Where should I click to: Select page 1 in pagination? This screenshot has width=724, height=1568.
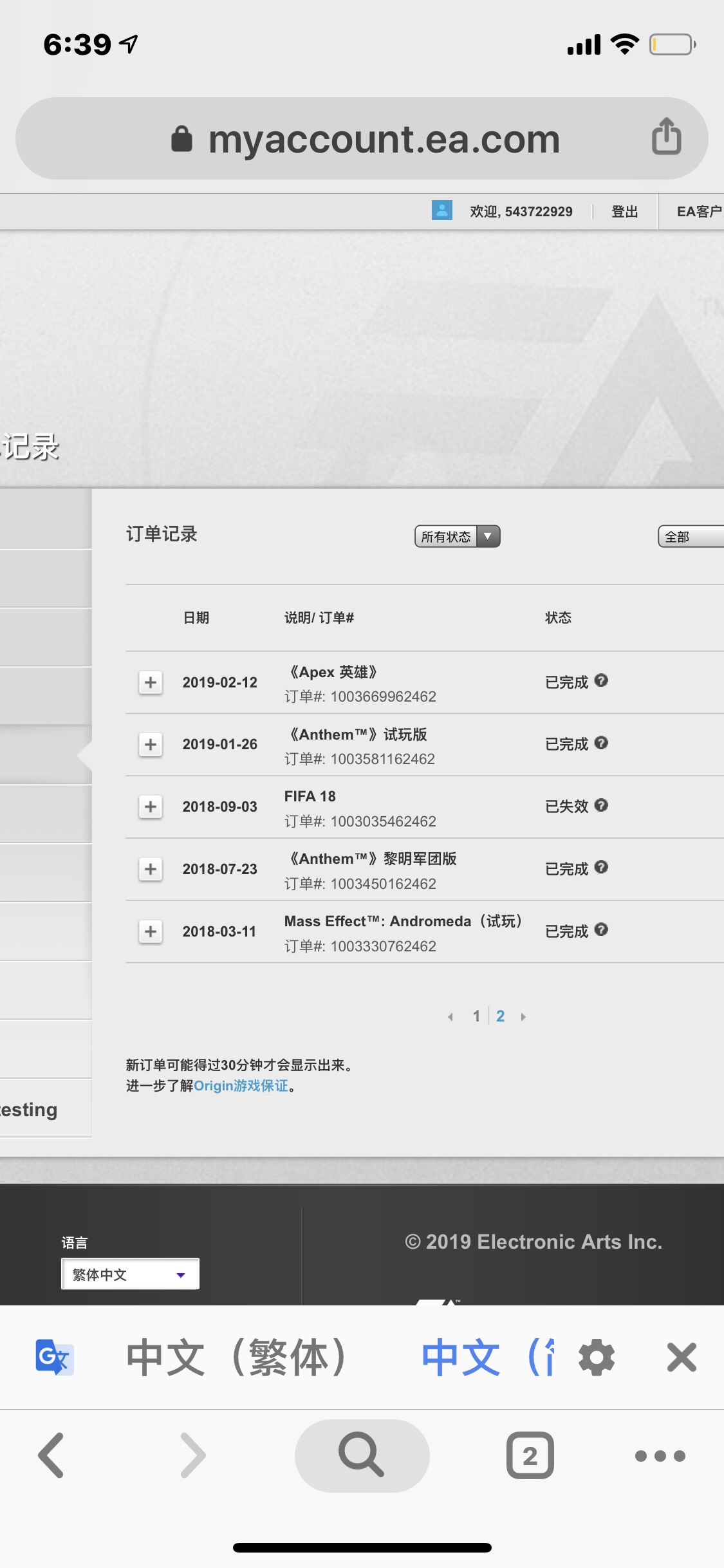[476, 1016]
